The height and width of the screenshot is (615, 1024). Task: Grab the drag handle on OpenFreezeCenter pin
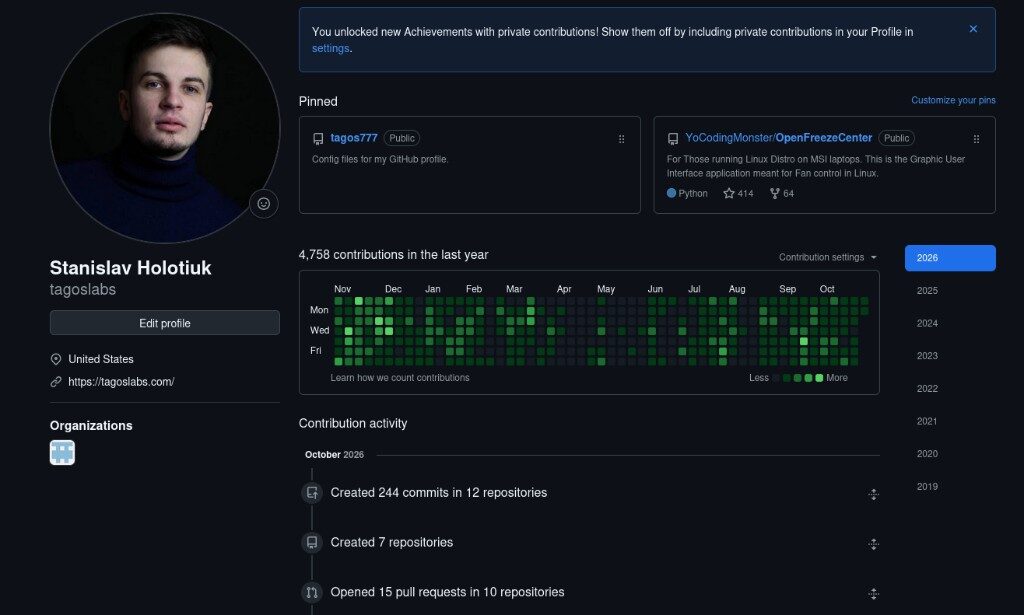(x=976, y=139)
